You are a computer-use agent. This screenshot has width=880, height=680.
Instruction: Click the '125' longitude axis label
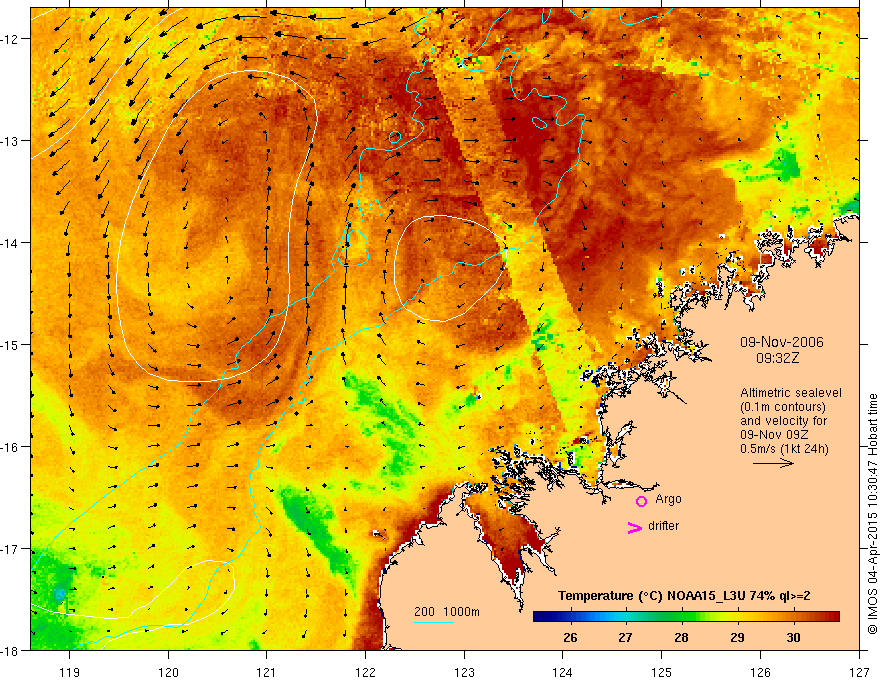(x=661, y=672)
